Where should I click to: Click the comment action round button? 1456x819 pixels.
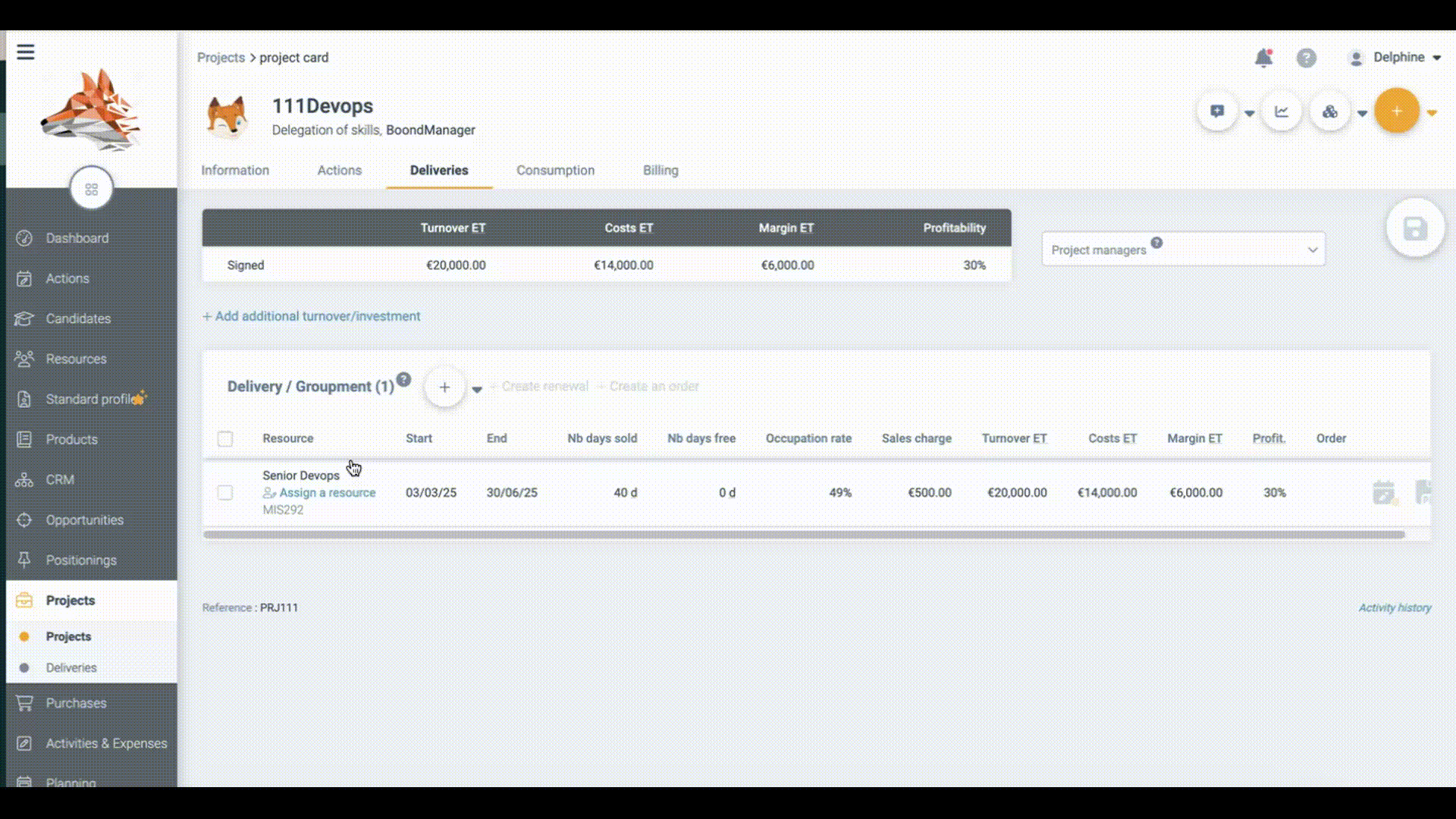coord(1218,111)
